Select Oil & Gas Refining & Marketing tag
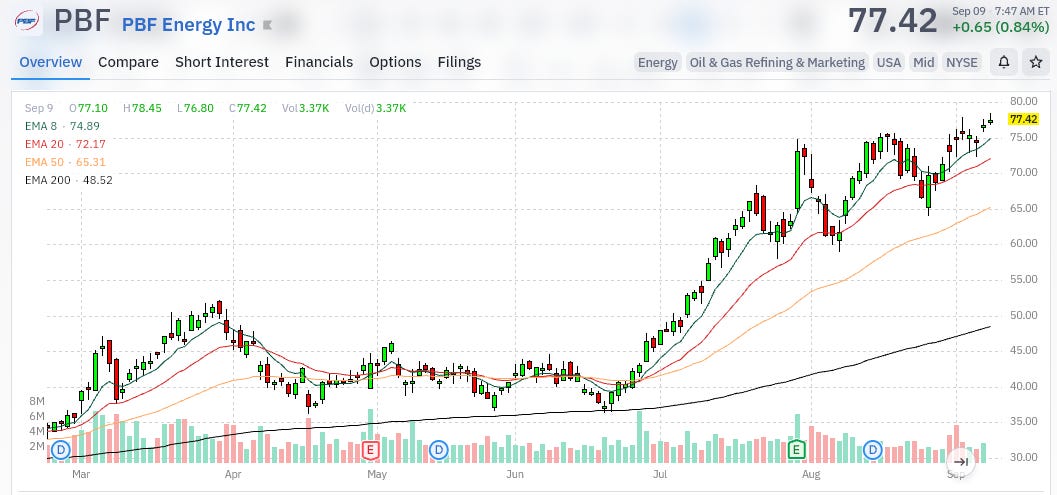This screenshot has height=495, width=1057. 777,63
